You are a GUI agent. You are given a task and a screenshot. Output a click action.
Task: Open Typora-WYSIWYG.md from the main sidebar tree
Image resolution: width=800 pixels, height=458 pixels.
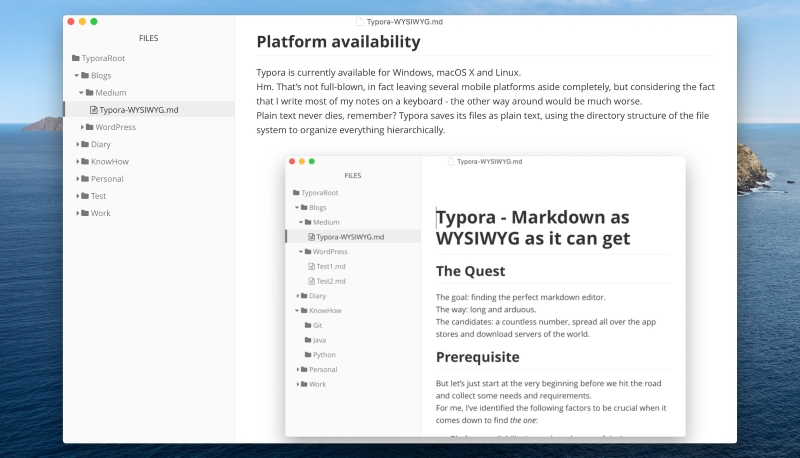pos(139,110)
